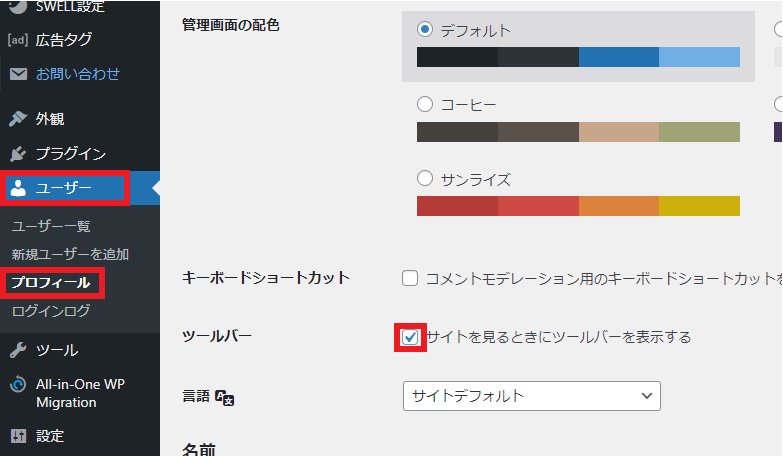Click the wrench icon for ツール

[18, 350]
